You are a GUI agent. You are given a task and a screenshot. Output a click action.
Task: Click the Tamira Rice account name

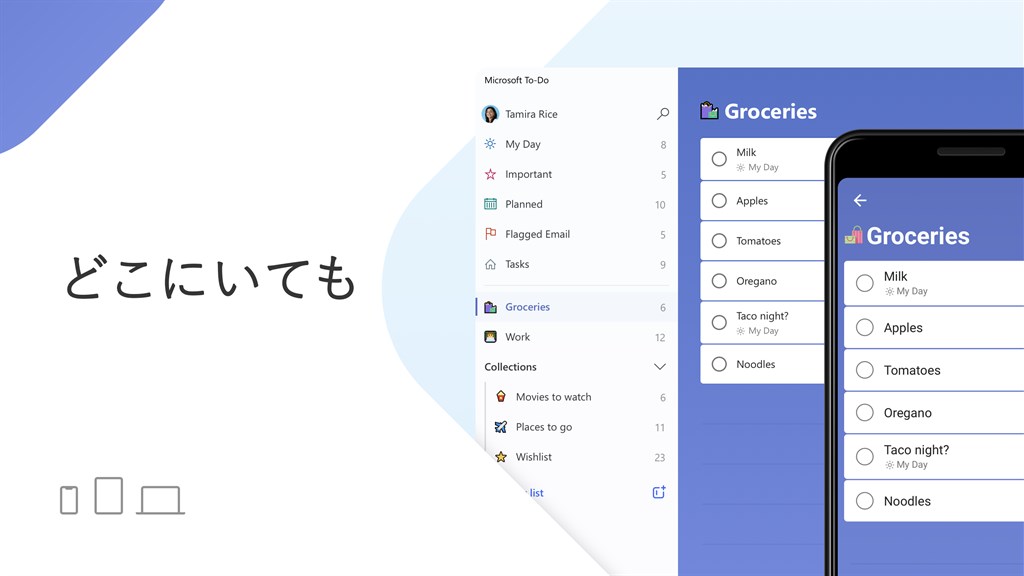click(x=532, y=114)
